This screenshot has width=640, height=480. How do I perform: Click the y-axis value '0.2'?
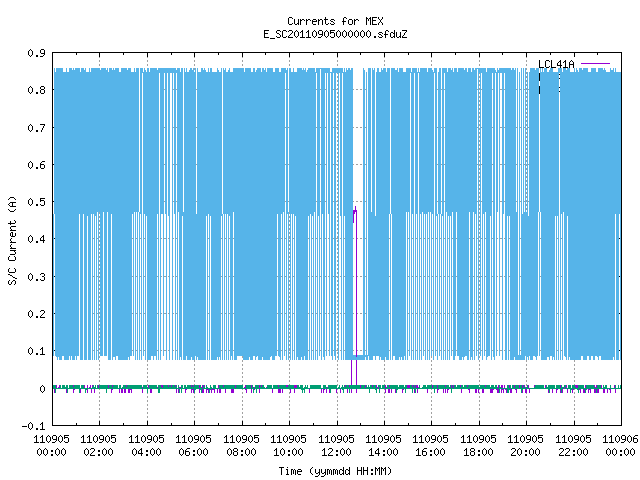[x=36, y=314]
